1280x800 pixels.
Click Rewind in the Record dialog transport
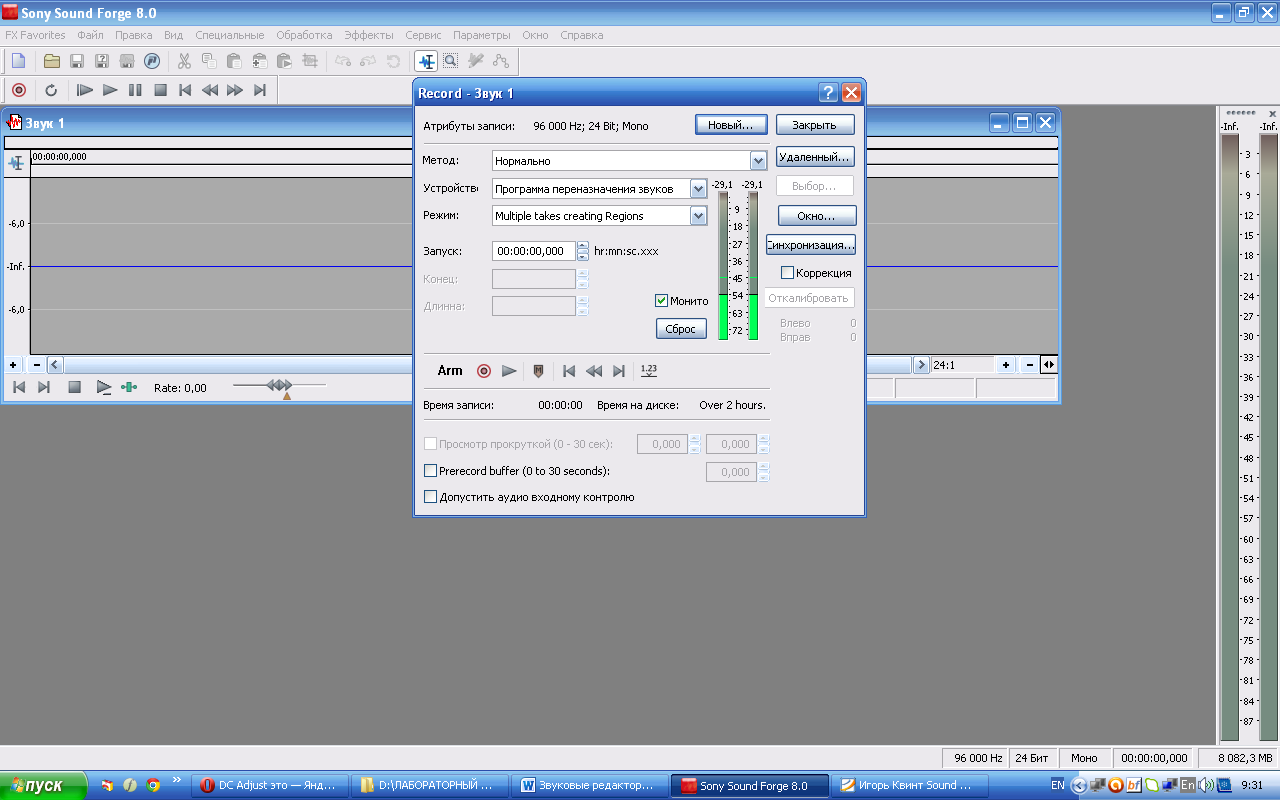click(594, 371)
